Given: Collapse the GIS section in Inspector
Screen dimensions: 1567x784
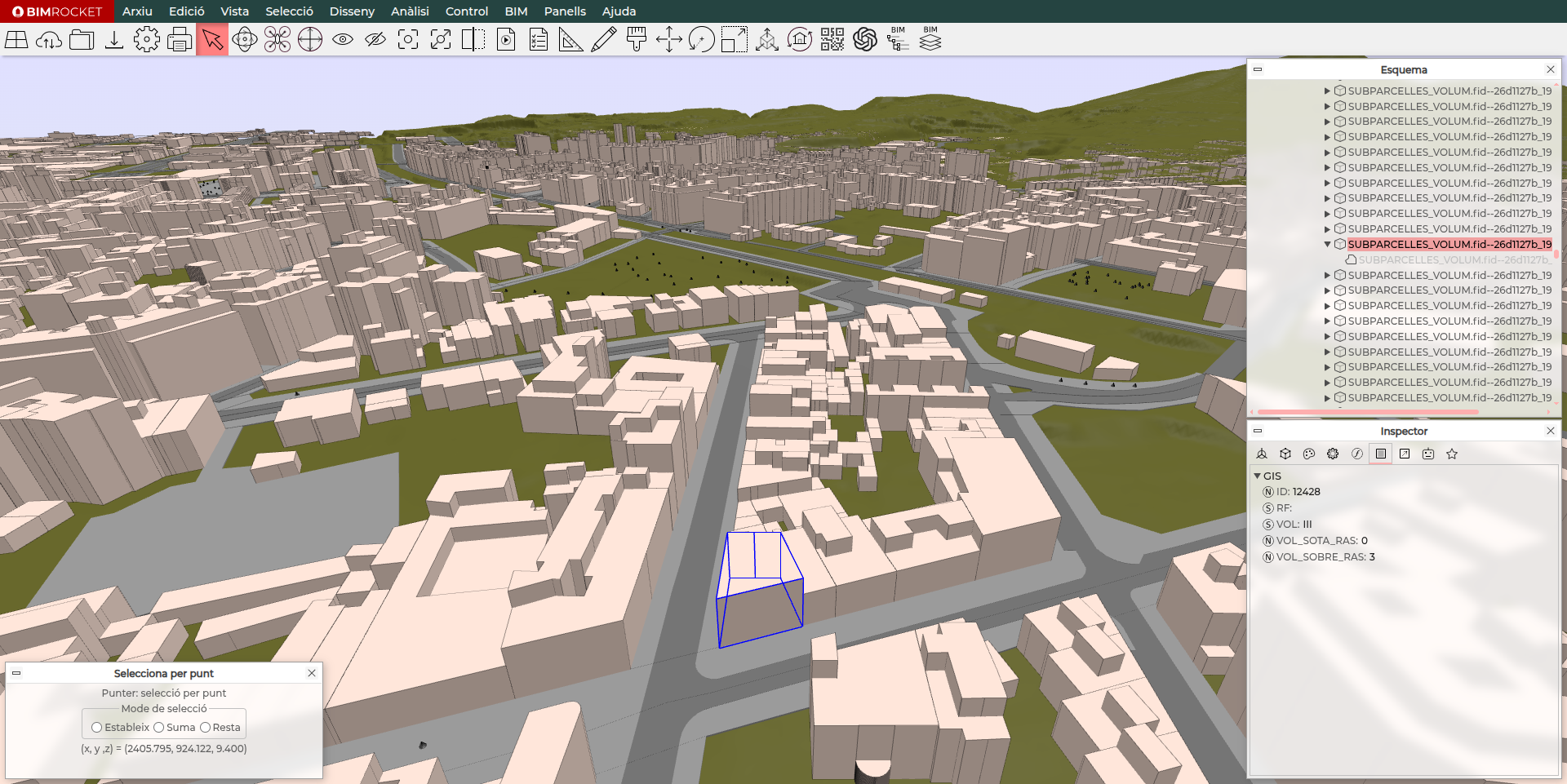Looking at the screenshot, I should pyautogui.click(x=1257, y=476).
